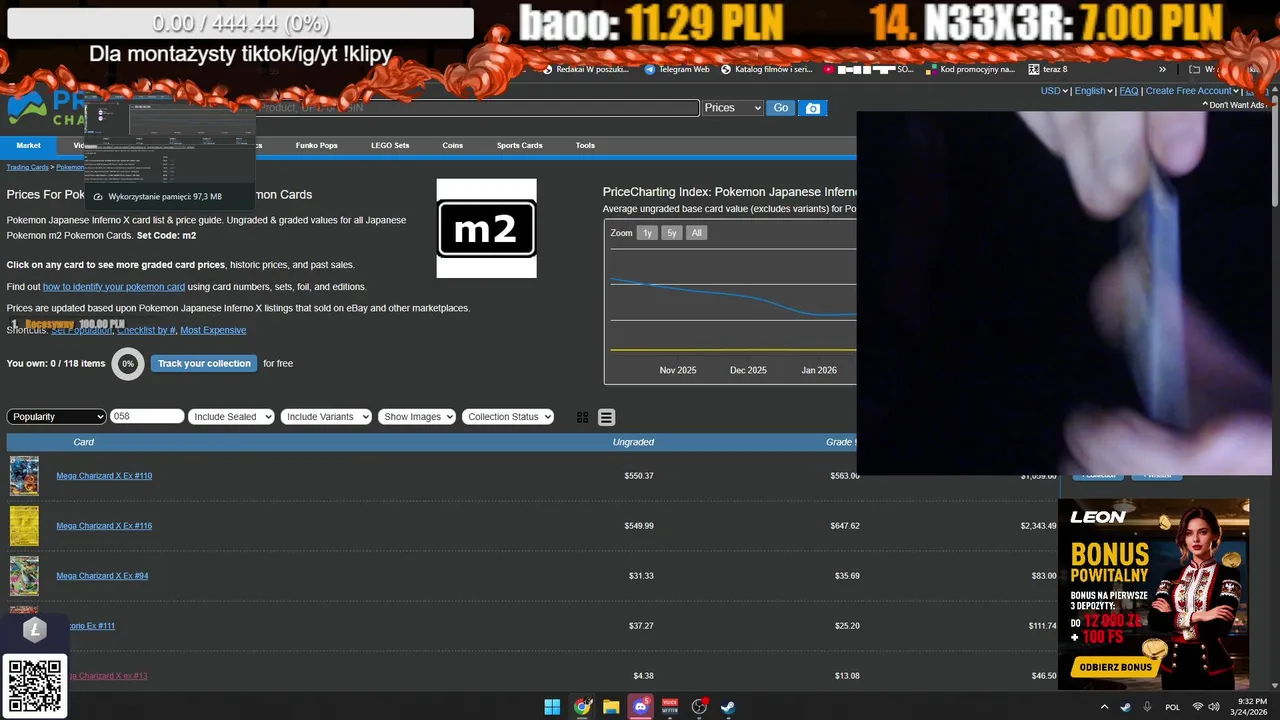The height and width of the screenshot is (720, 1280).
Task: Switch to grid view icon
Action: tap(583, 417)
